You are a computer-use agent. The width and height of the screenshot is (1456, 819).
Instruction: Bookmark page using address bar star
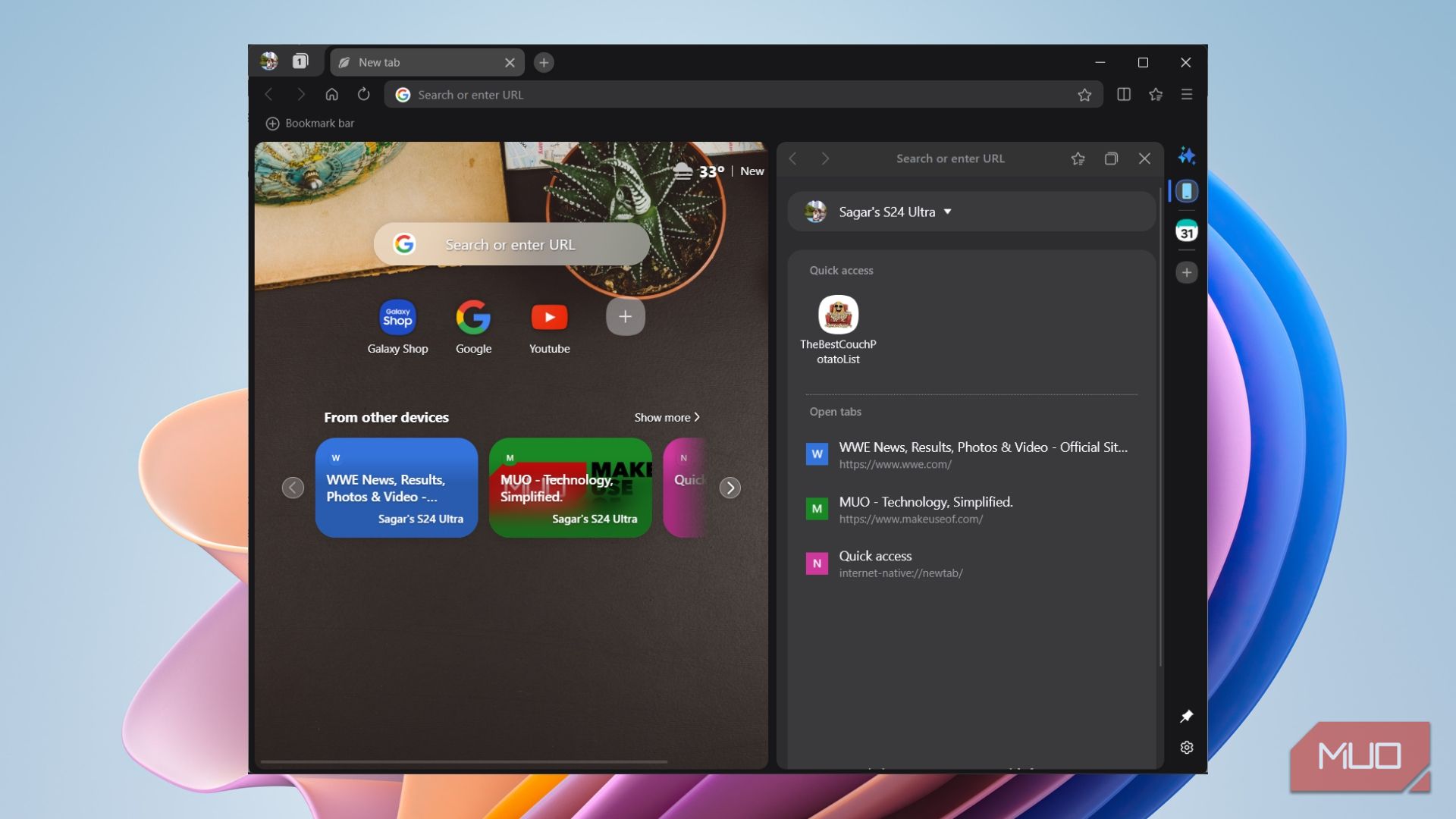click(1084, 95)
